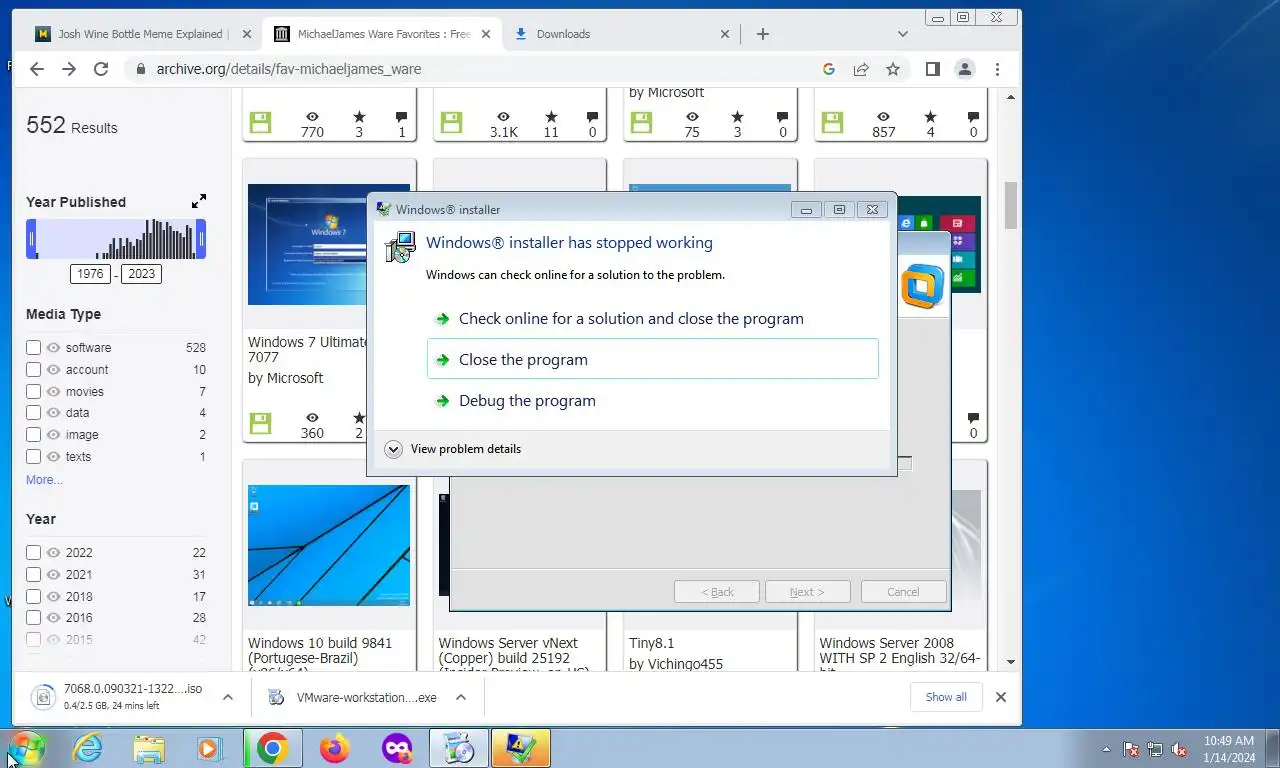Open the Windows Start menu orb
The width and height of the screenshot is (1280, 768).
(27, 748)
